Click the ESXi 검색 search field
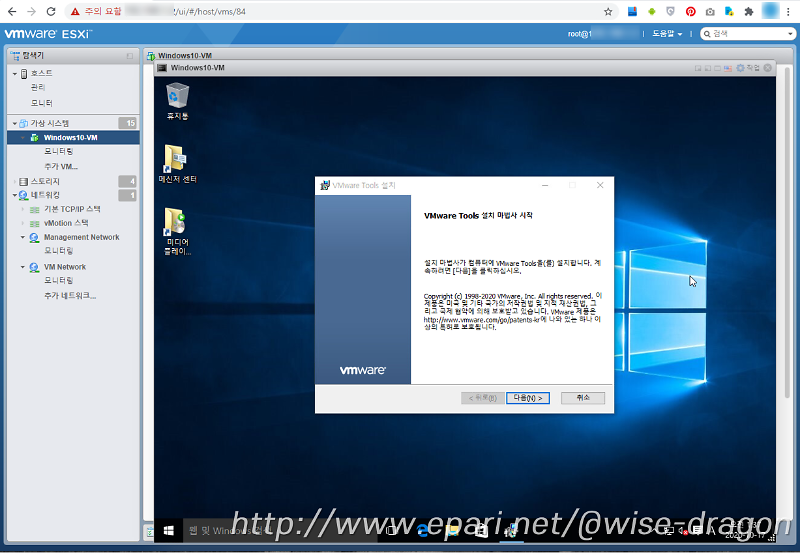 tap(747, 34)
